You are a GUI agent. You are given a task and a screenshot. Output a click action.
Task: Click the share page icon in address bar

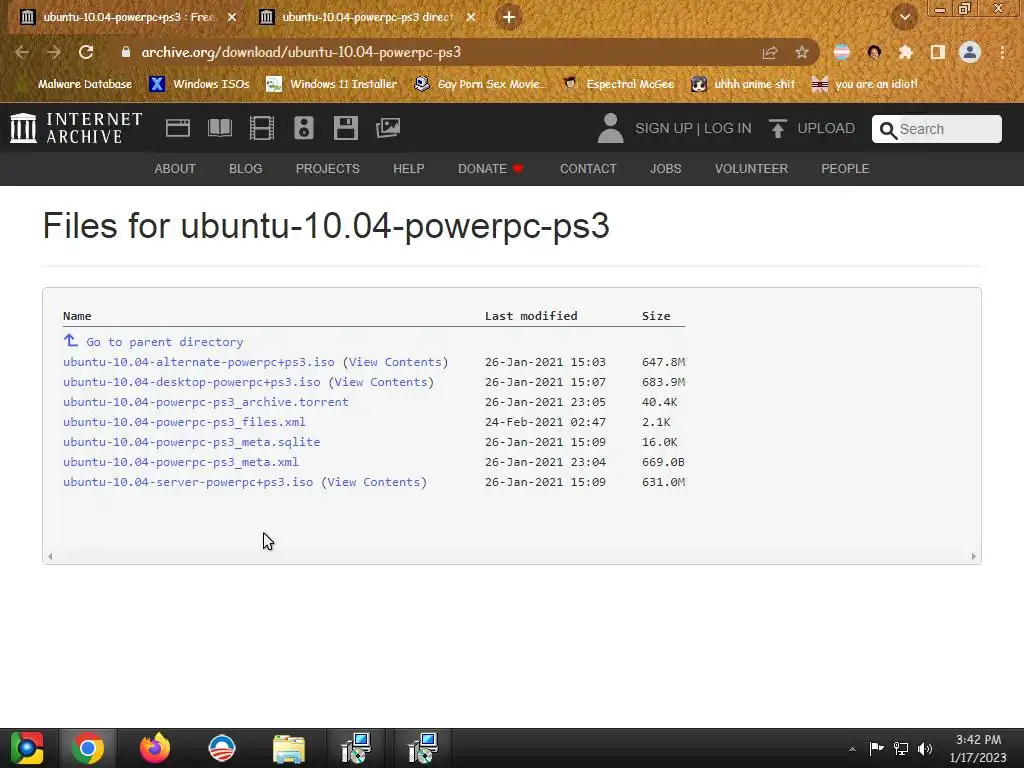[x=770, y=52]
